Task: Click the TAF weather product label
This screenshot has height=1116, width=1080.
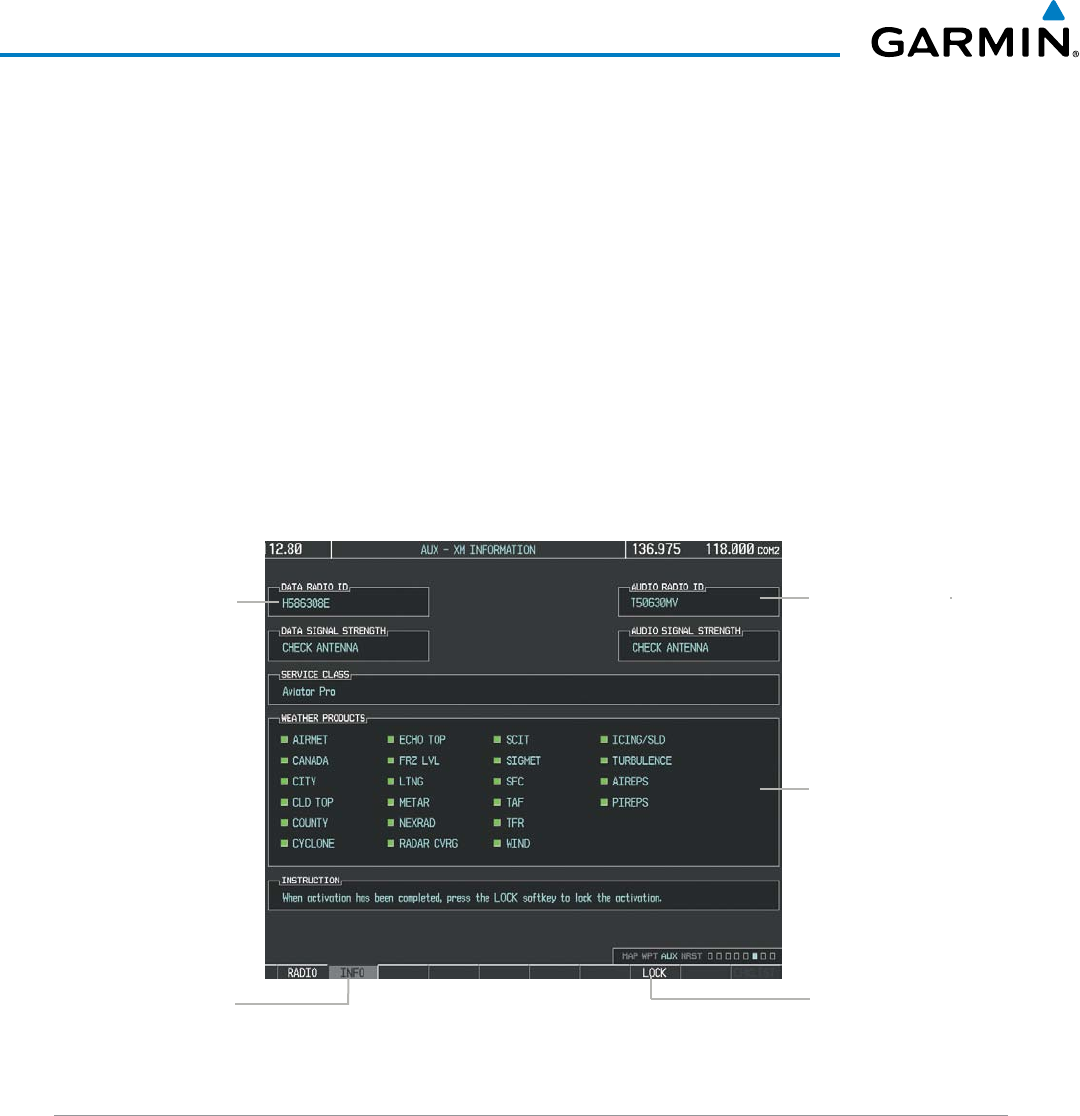Action: [515, 802]
